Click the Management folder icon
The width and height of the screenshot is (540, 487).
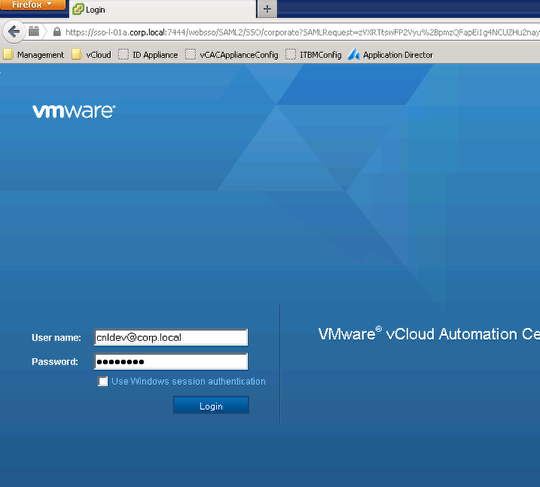click(x=8, y=54)
